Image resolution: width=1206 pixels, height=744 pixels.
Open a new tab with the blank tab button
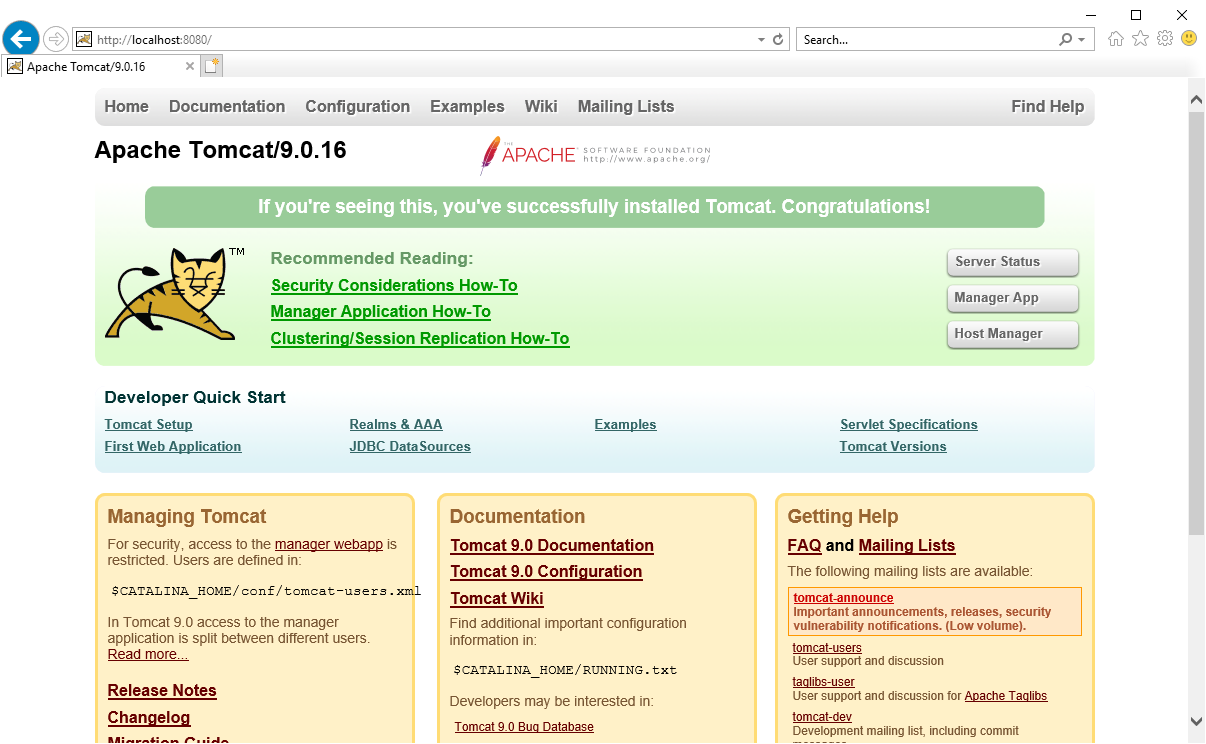211,66
